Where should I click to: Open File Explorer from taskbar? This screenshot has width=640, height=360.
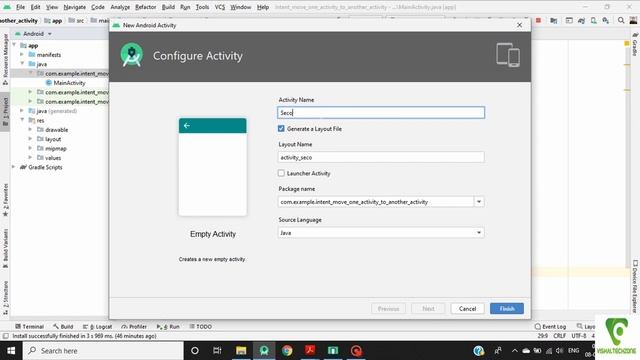pyautogui.click(x=241, y=351)
